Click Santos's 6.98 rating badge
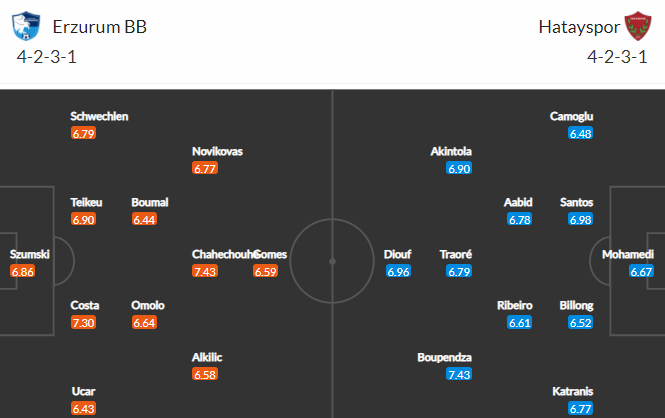The height and width of the screenshot is (418, 665). pos(581,219)
